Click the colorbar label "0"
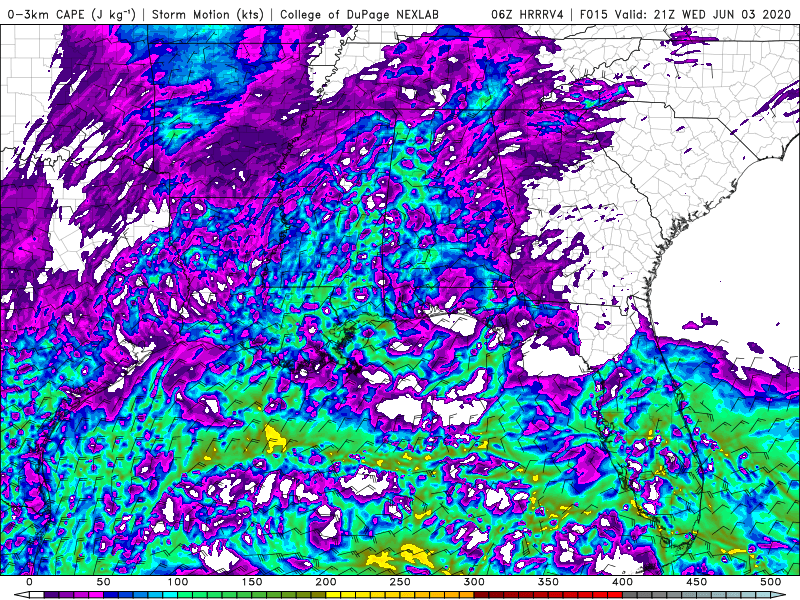This screenshot has width=800, height=600. click(x=30, y=582)
